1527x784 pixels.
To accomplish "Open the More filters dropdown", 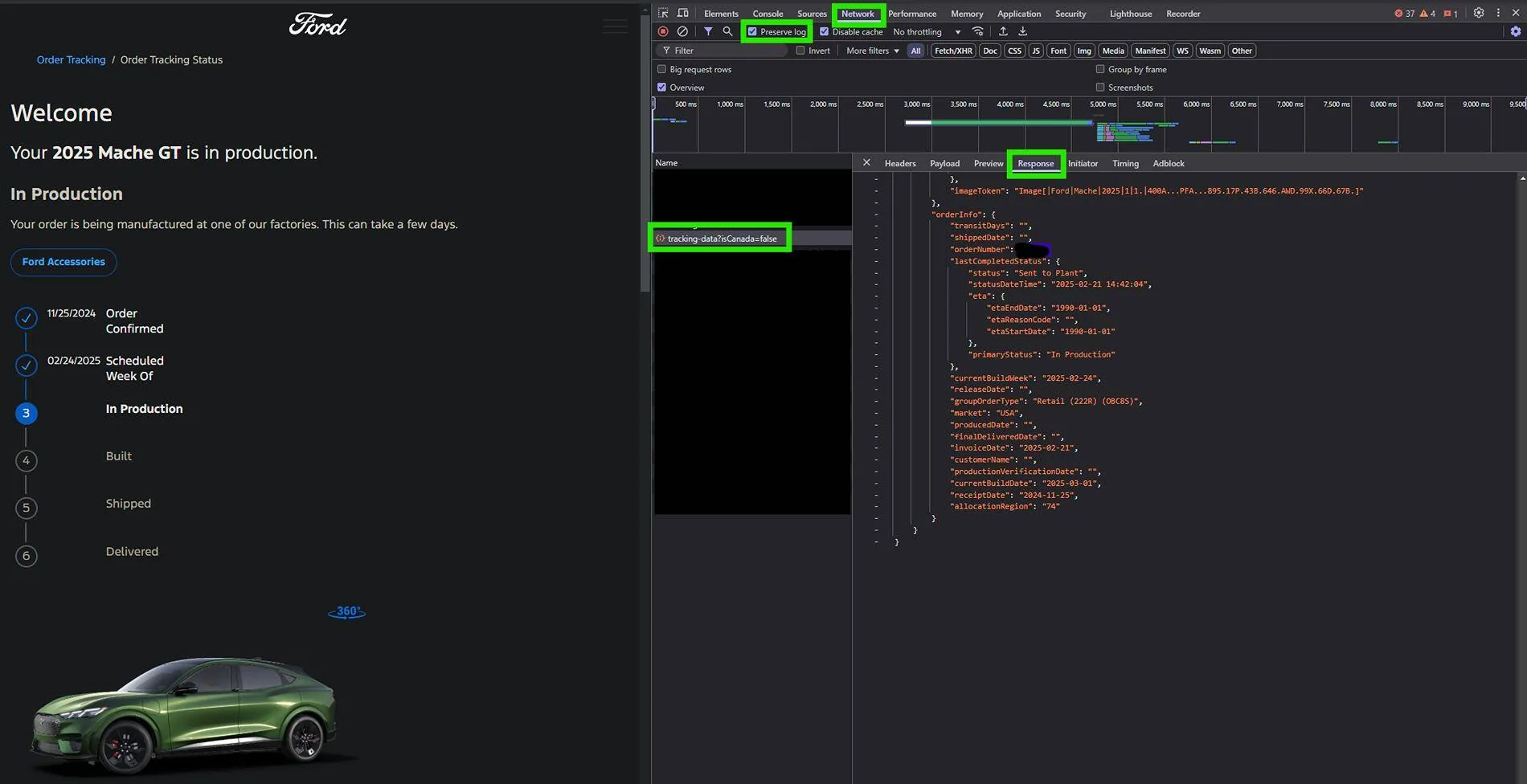I will click(x=873, y=51).
